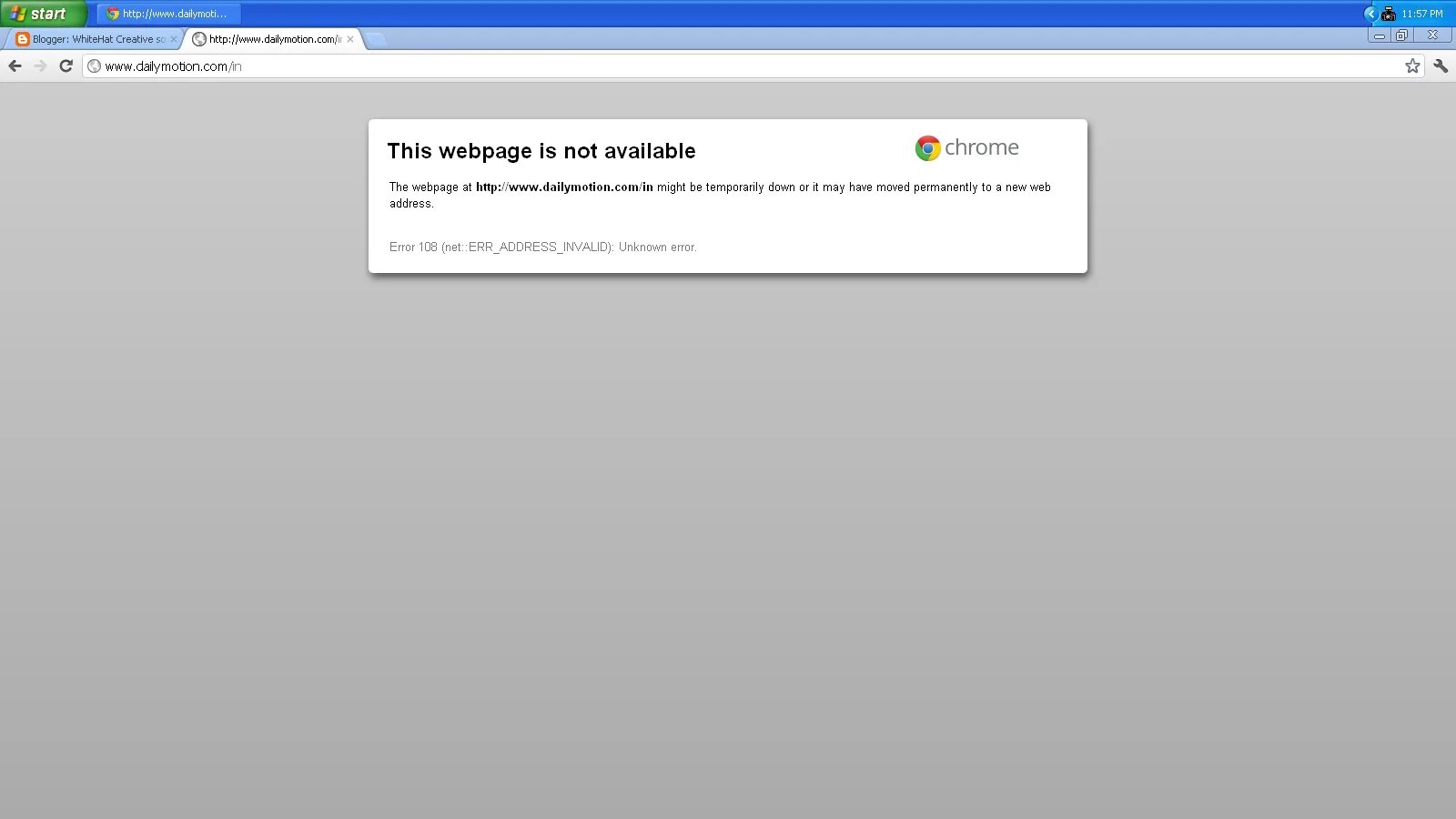Click the address bar showing www.dailymotion.com/in
Image resolution: width=1456 pixels, height=819 pixels.
tap(752, 66)
